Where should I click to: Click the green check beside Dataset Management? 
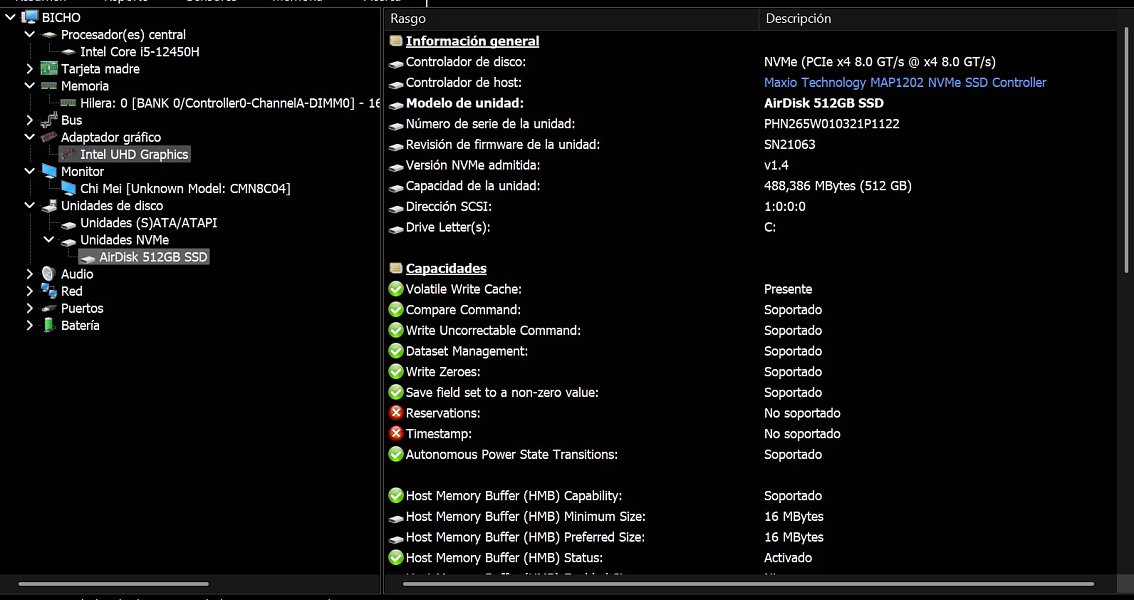pyautogui.click(x=396, y=351)
